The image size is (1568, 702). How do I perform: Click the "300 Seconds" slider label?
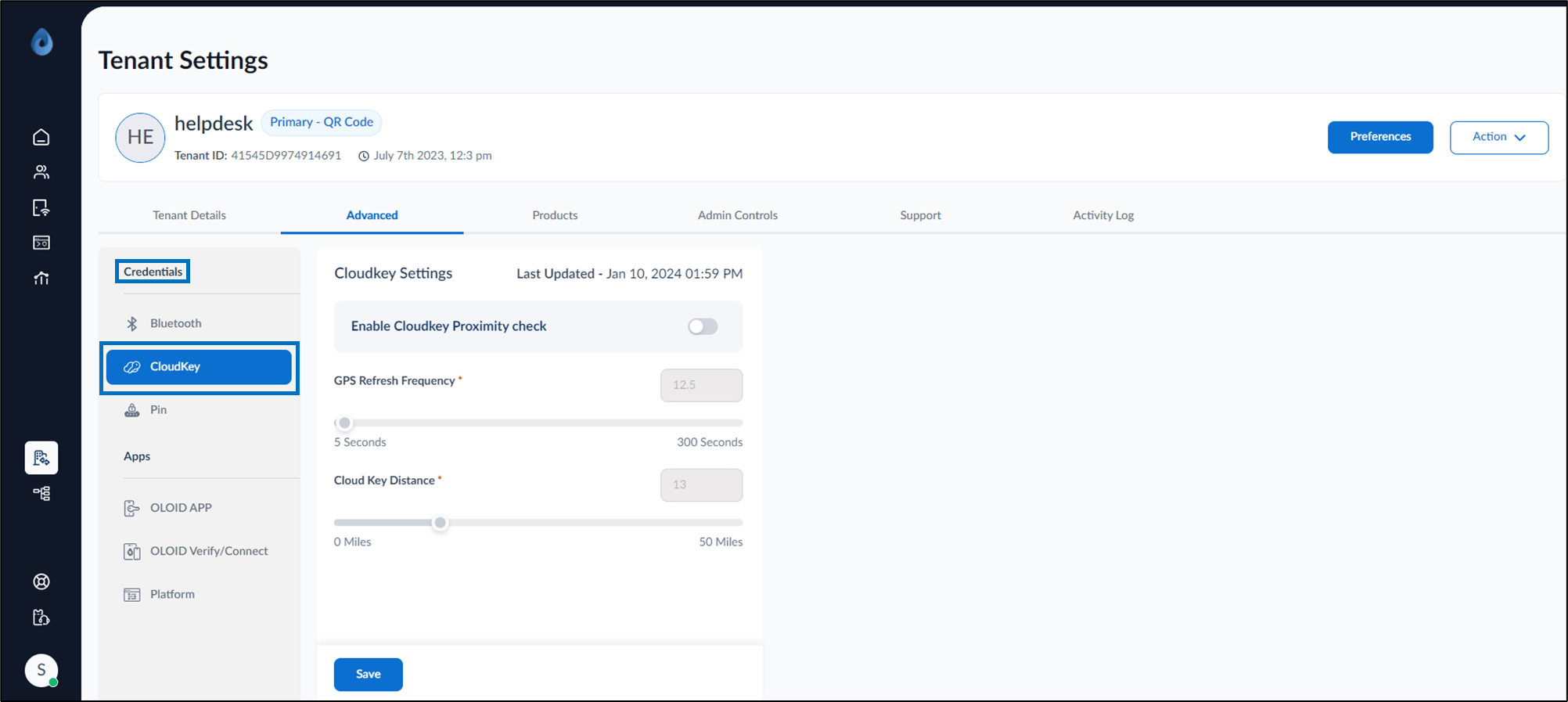[710, 442]
